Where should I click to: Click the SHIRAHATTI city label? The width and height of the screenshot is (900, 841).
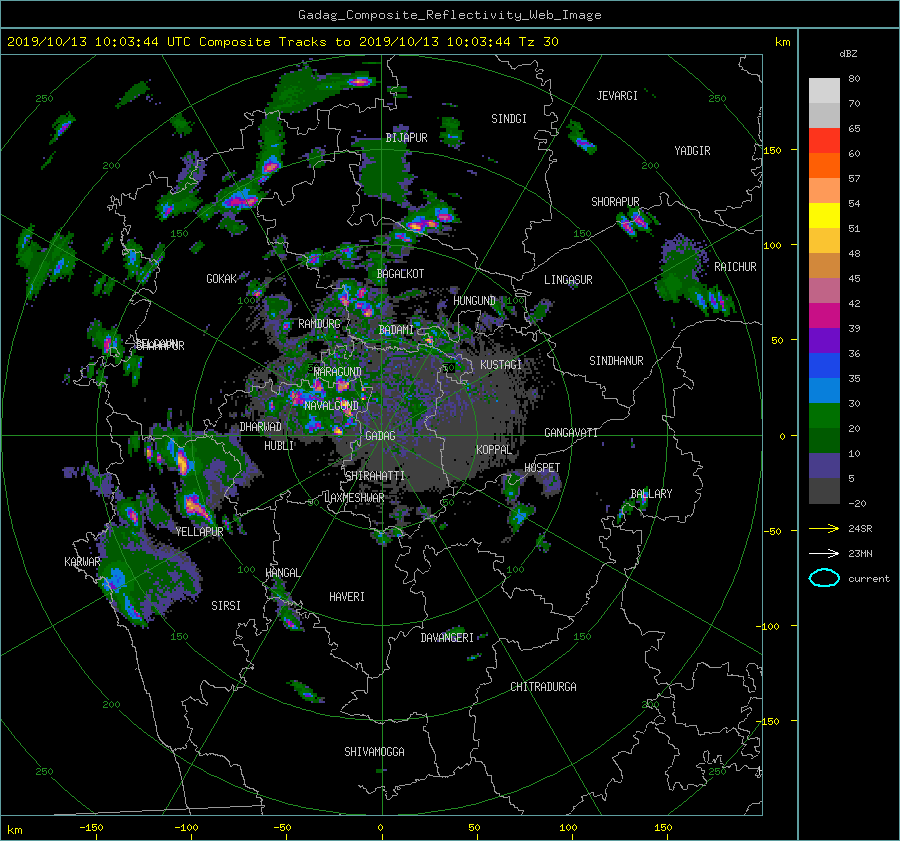375,475
